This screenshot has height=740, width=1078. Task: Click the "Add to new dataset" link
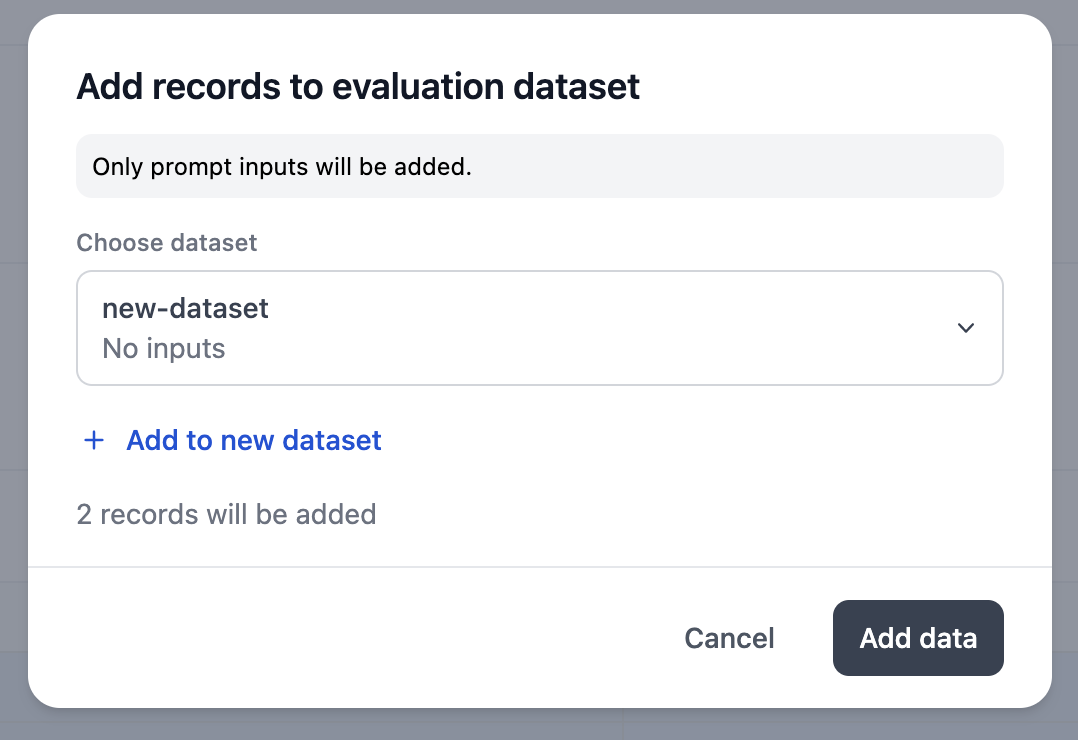[254, 440]
